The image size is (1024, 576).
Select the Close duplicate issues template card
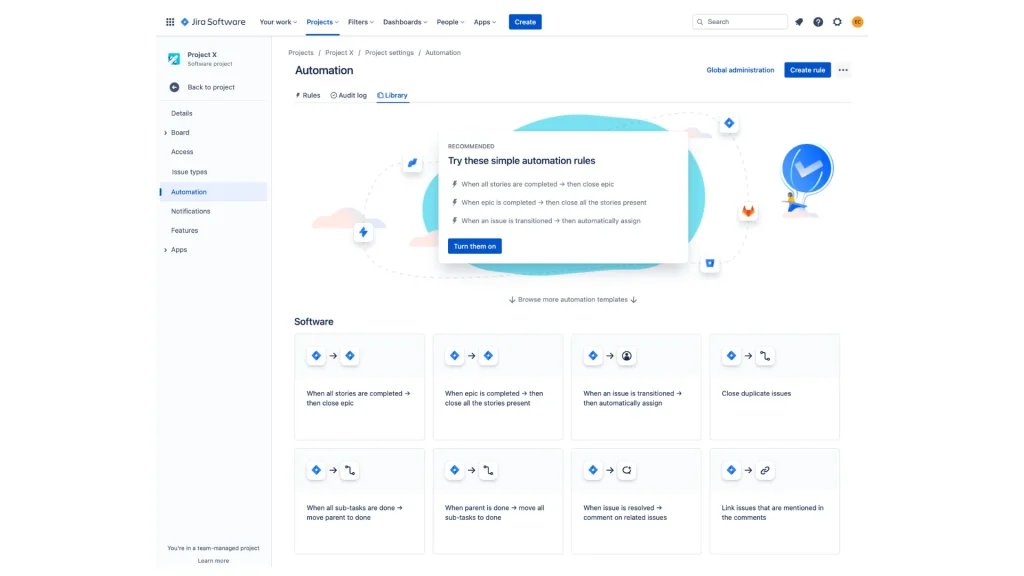pyautogui.click(x=774, y=387)
